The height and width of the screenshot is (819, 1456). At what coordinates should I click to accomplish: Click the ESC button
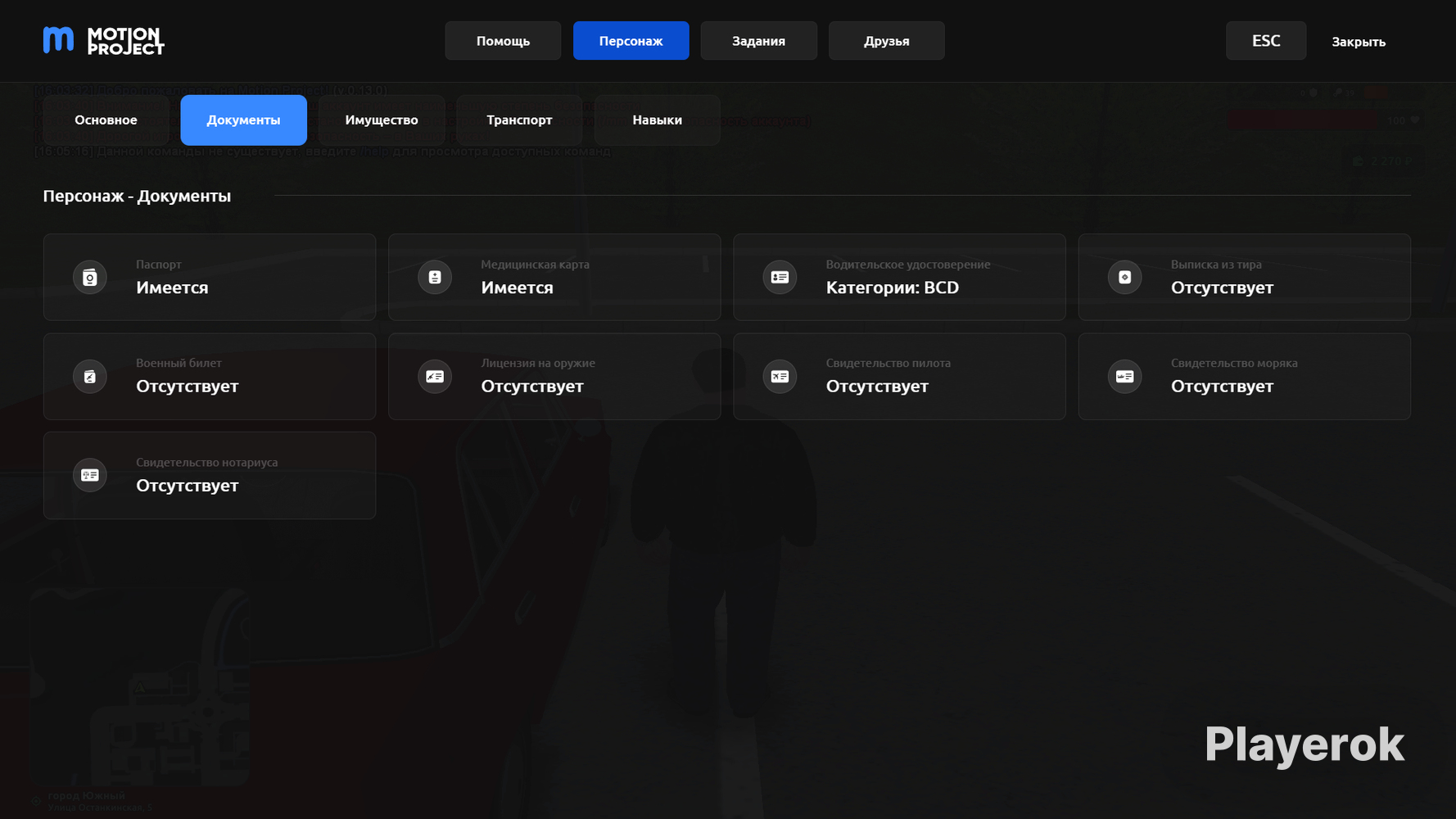tap(1266, 41)
